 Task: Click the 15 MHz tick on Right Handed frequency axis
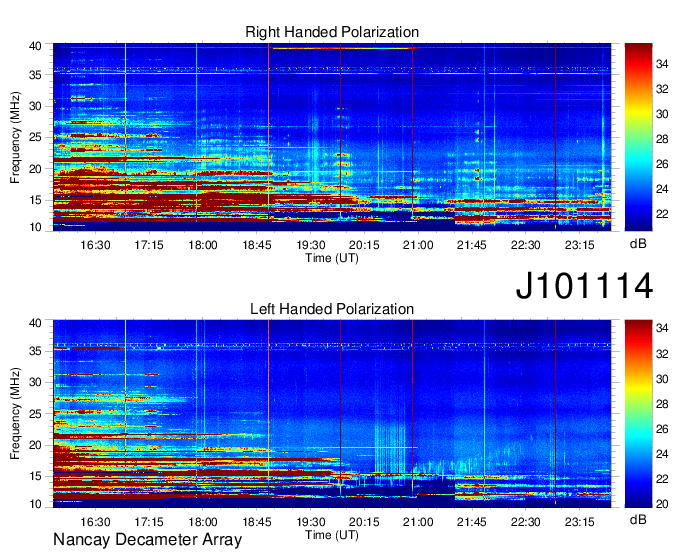(x=35, y=200)
